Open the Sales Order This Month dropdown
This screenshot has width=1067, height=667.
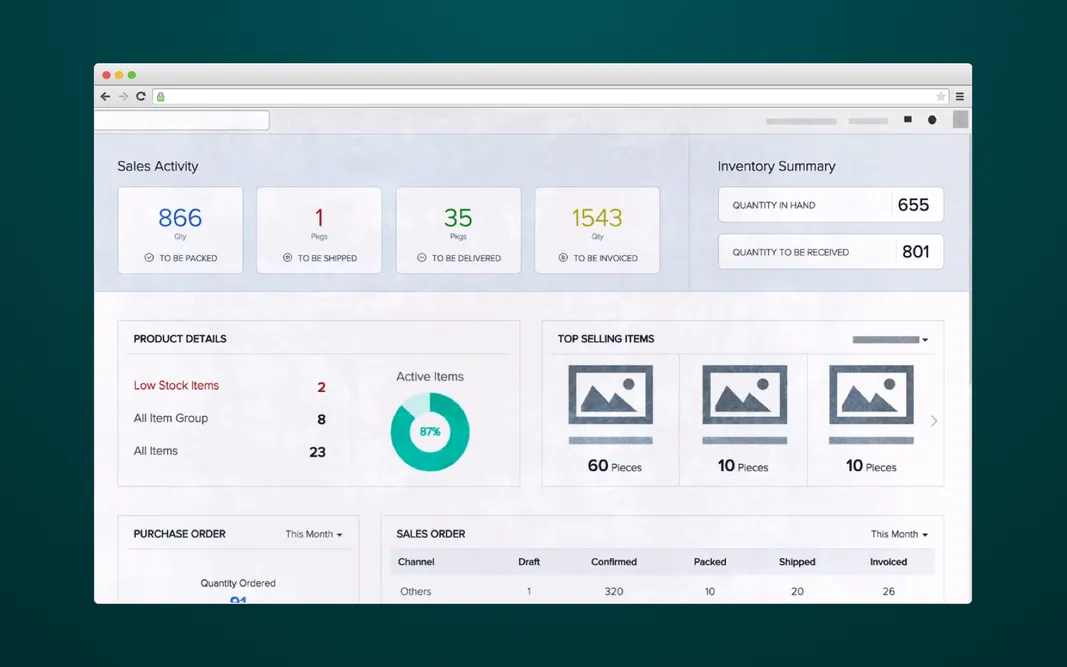click(898, 534)
